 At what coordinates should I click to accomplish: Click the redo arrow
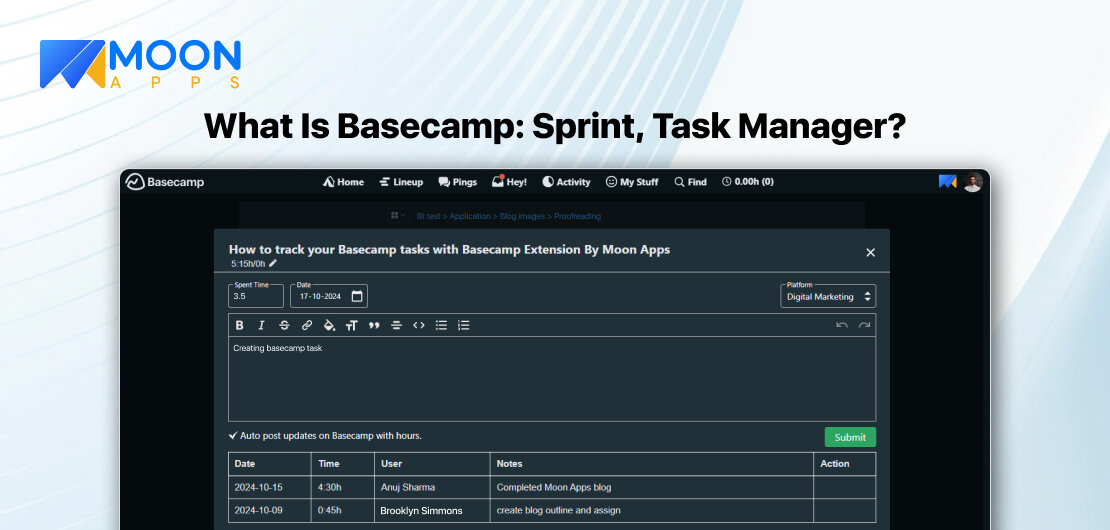pyautogui.click(x=864, y=326)
